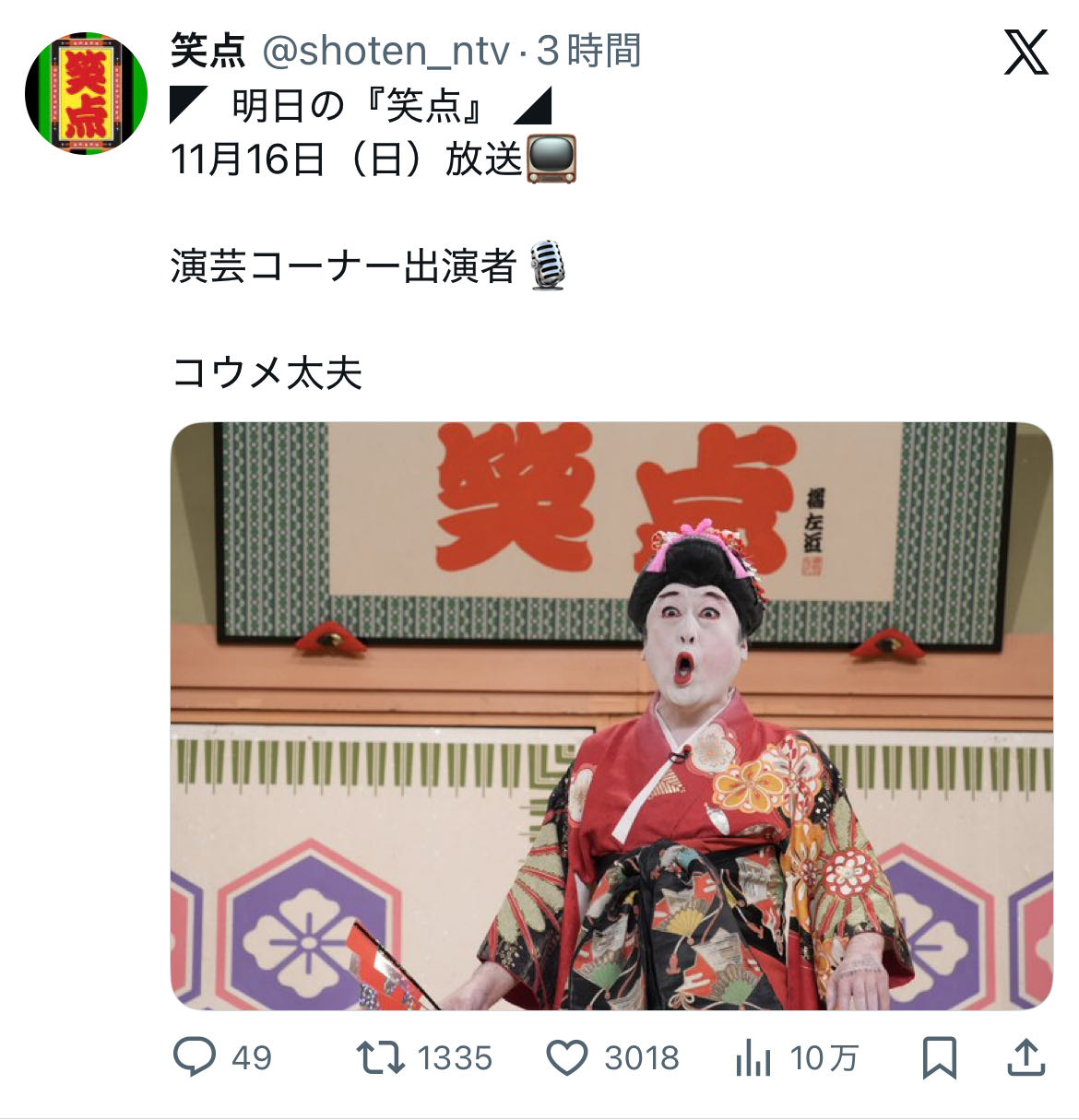1079x1120 pixels.
Task: Click the television emoji after 放送
Action: (551, 159)
